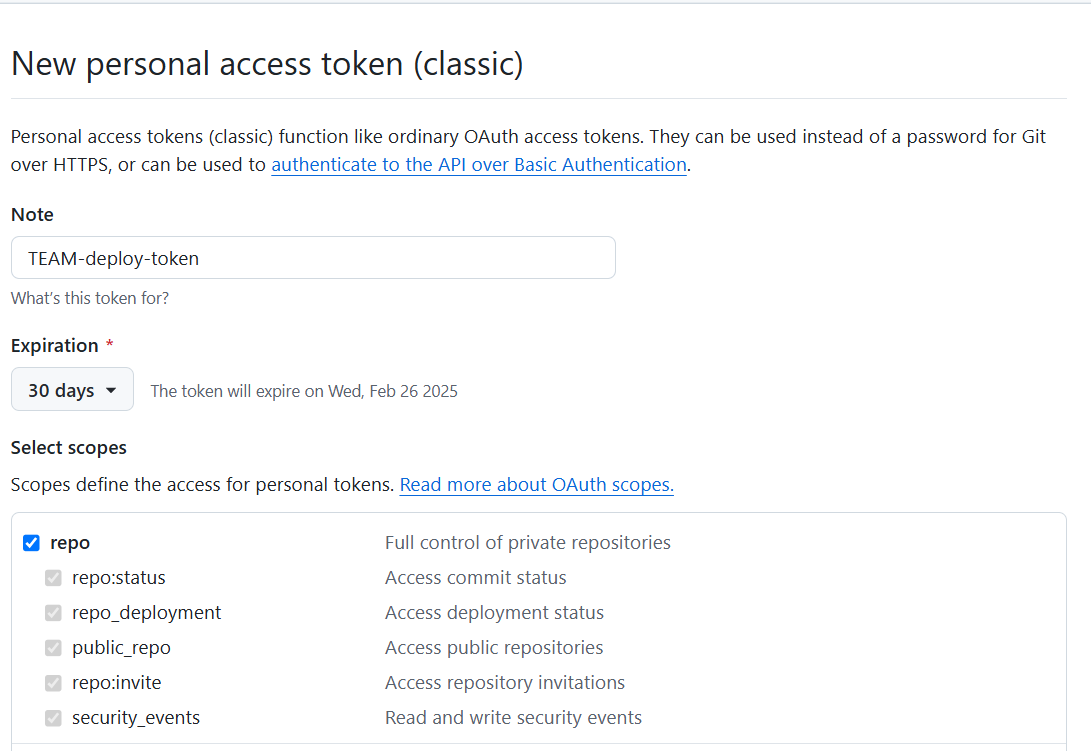Click the "Access commit status" description text
Image resolution: width=1091 pixels, height=751 pixels.
tap(475, 577)
